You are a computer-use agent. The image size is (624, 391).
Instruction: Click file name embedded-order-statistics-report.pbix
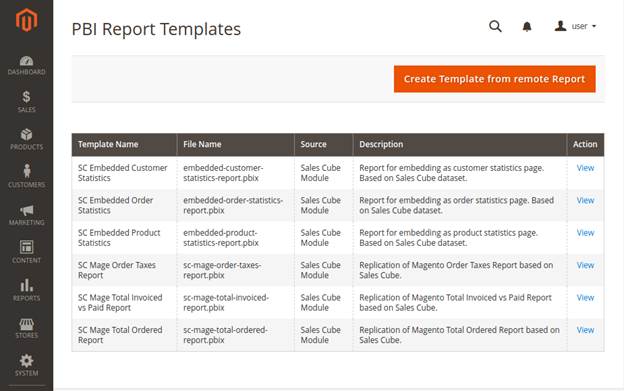click(233, 205)
